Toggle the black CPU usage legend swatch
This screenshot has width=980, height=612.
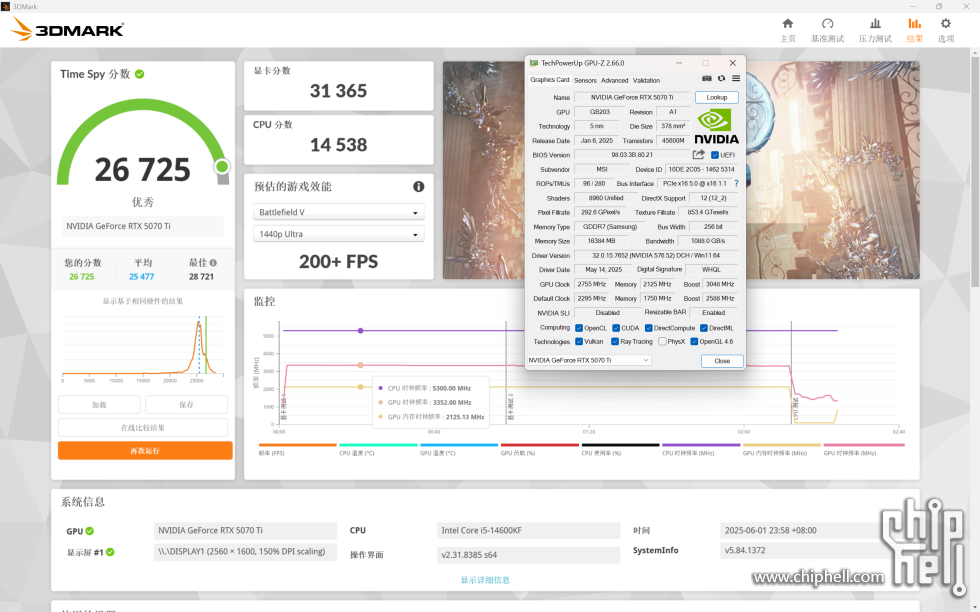(x=620, y=445)
